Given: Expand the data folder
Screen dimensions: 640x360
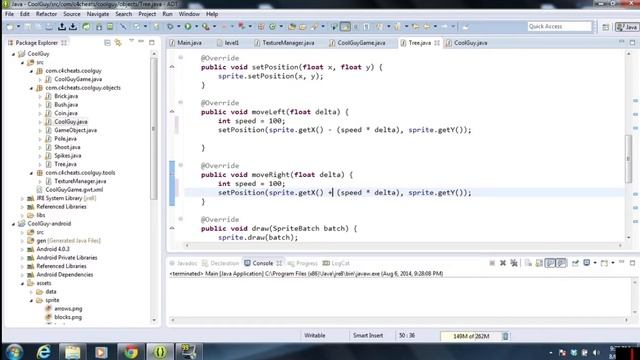Looking at the screenshot, I should (x=31, y=292).
